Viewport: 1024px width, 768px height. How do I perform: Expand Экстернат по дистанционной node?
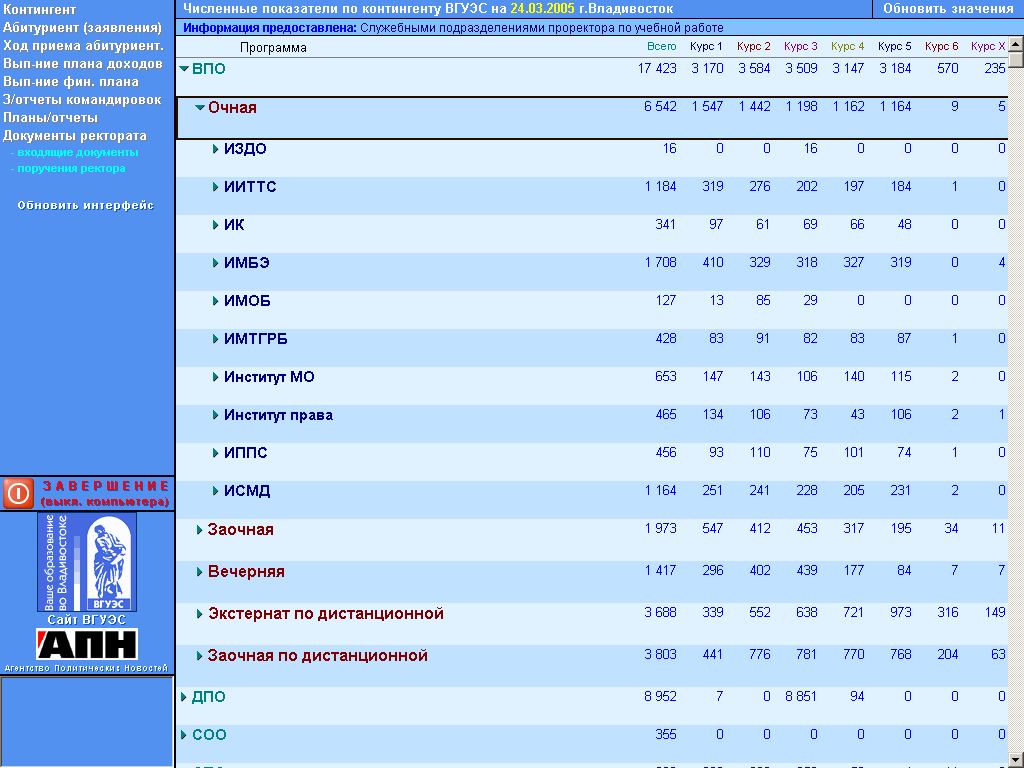pos(200,614)
